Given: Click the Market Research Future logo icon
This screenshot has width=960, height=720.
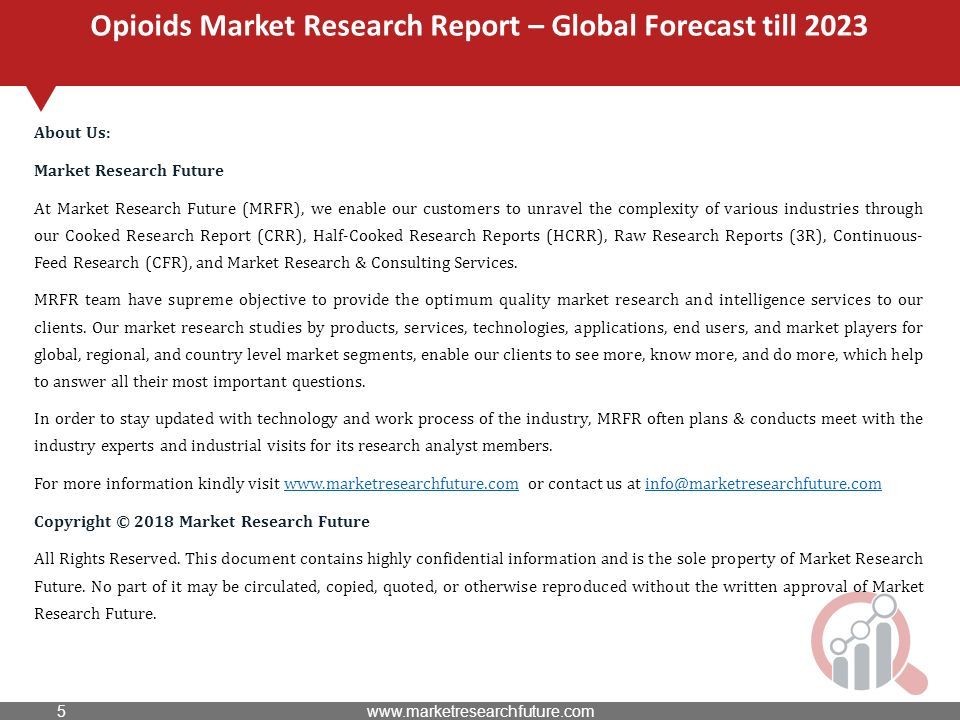Looking at the screenshot, I should pos(869,644).
